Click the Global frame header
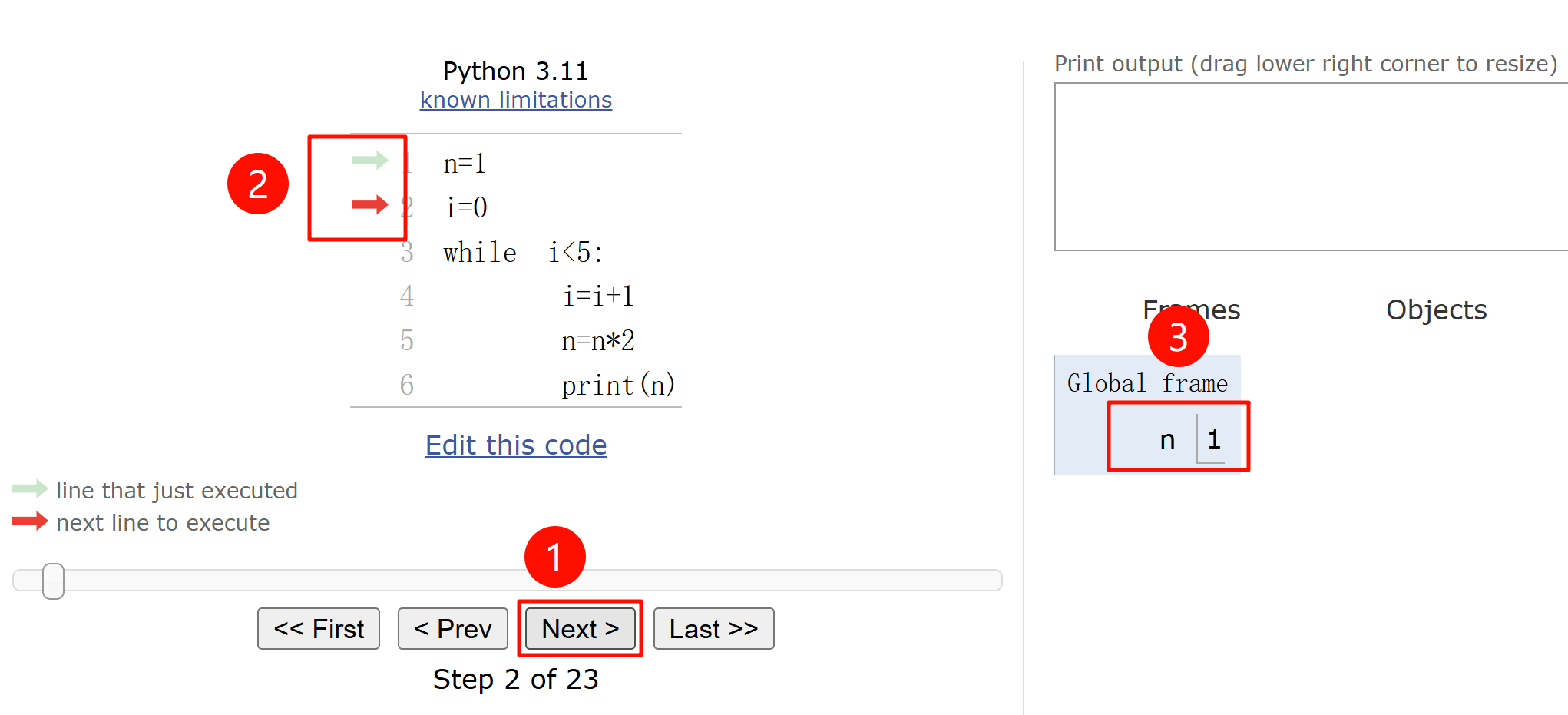Image resolution: width=1568 pixels, height=715 pixels. [1147, 382]
